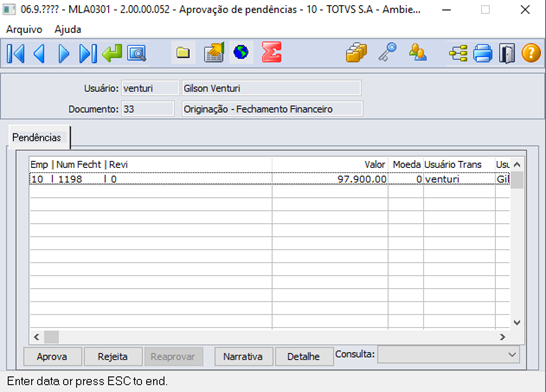This screenshot has width=546, height=392.
Task: Go to the last record
Action: 88,53
